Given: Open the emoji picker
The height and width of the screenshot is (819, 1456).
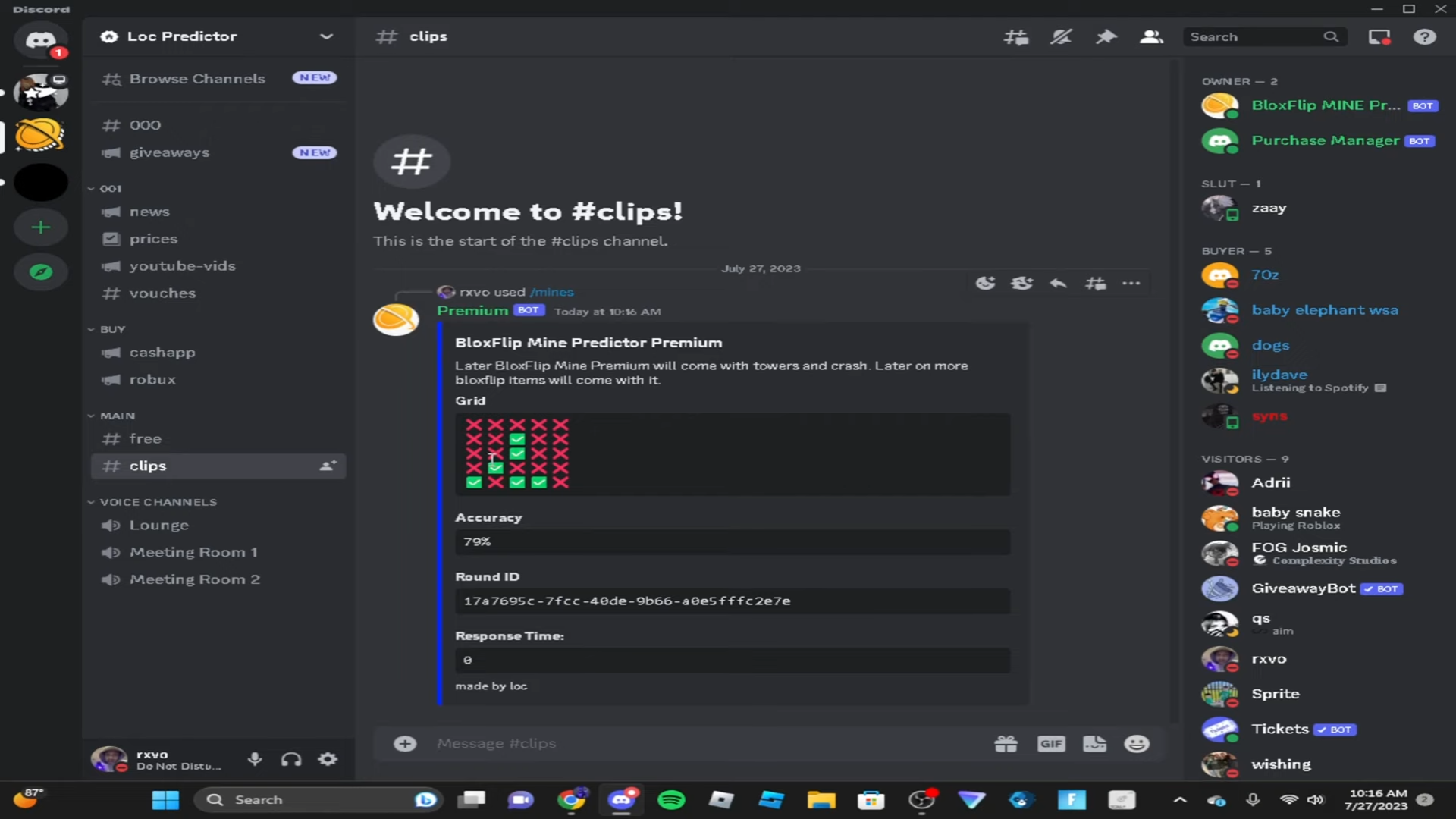Looking at the screenshot, I should 1136,744.
